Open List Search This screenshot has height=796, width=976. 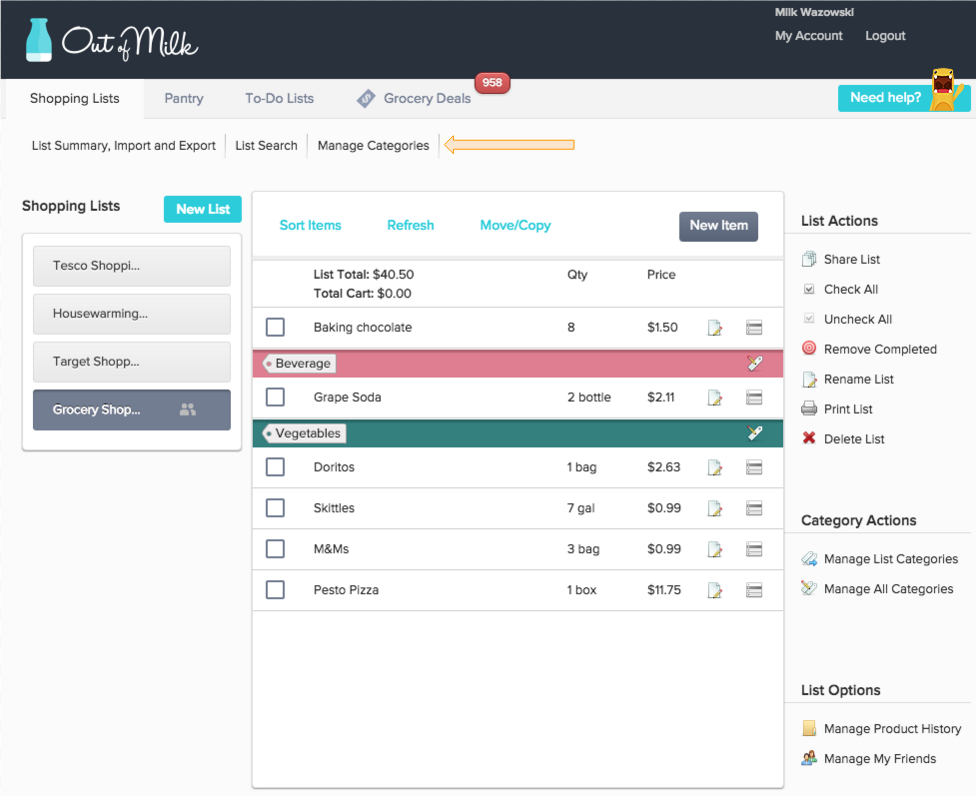pos(266,146)
